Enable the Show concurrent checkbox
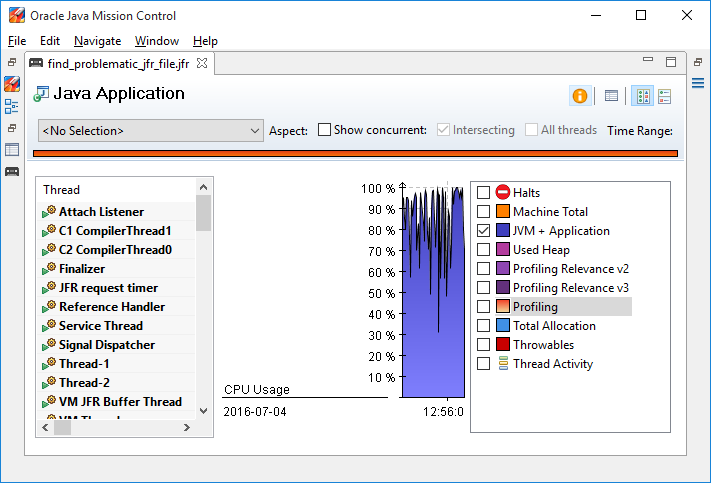Screen dimensions: 711x483 tap(324, 130)
